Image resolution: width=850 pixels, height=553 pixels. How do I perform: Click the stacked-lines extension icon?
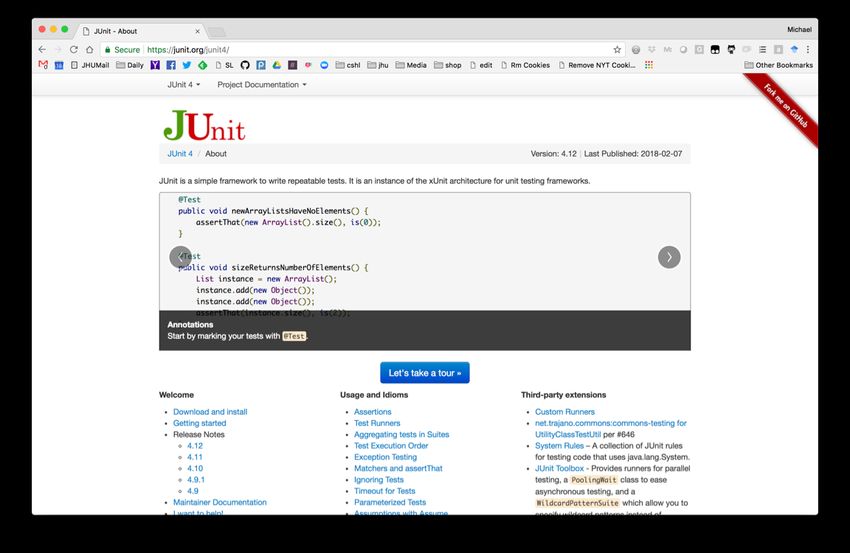(x=763, y=49)
